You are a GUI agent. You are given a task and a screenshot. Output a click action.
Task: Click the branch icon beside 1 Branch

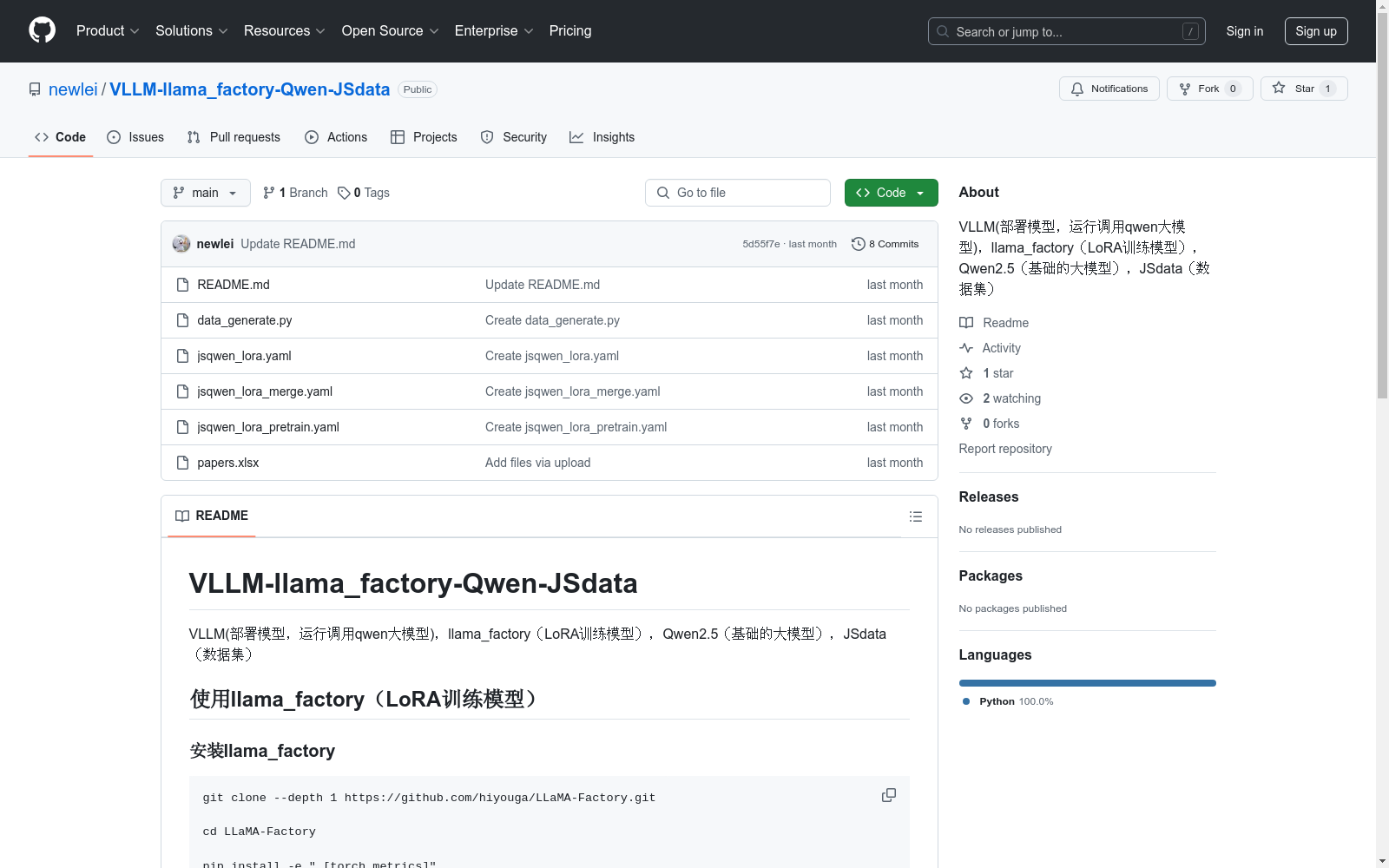coord(269,193)
